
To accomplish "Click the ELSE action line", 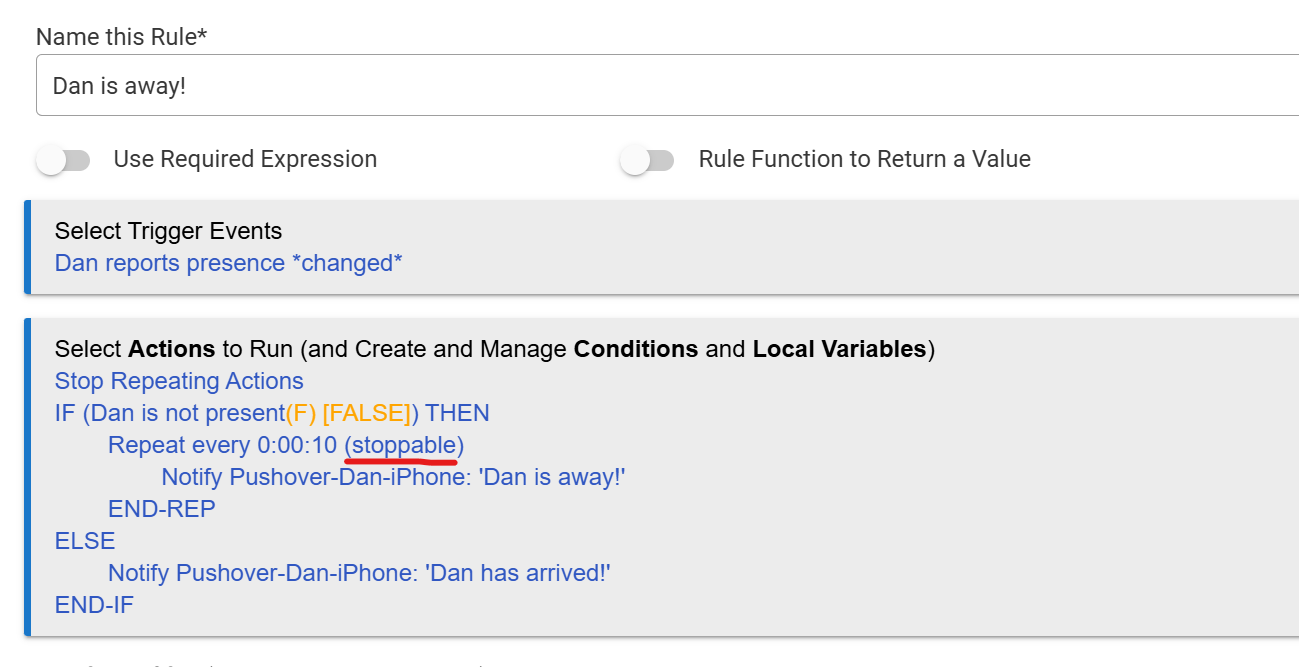I will [85, 541].
